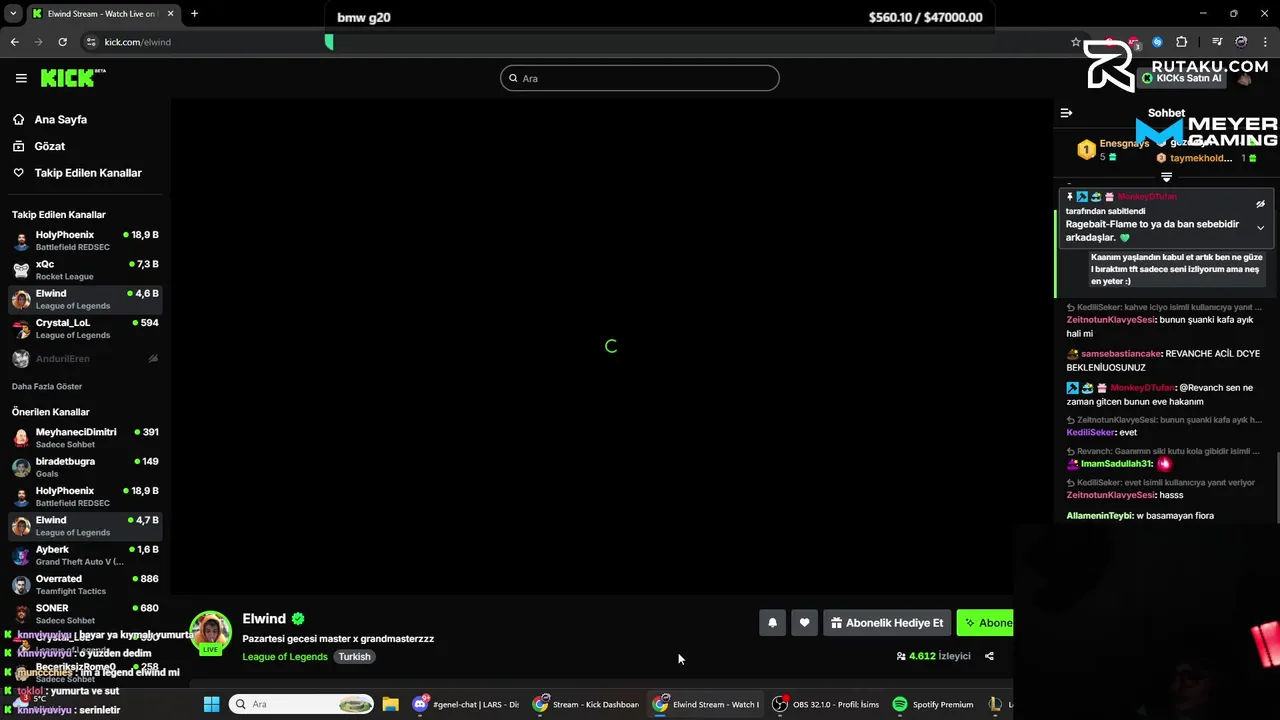The image size is (1280, 720).
Task: Go to Ana Sayfa in sidebar
Action: [60, 119]
